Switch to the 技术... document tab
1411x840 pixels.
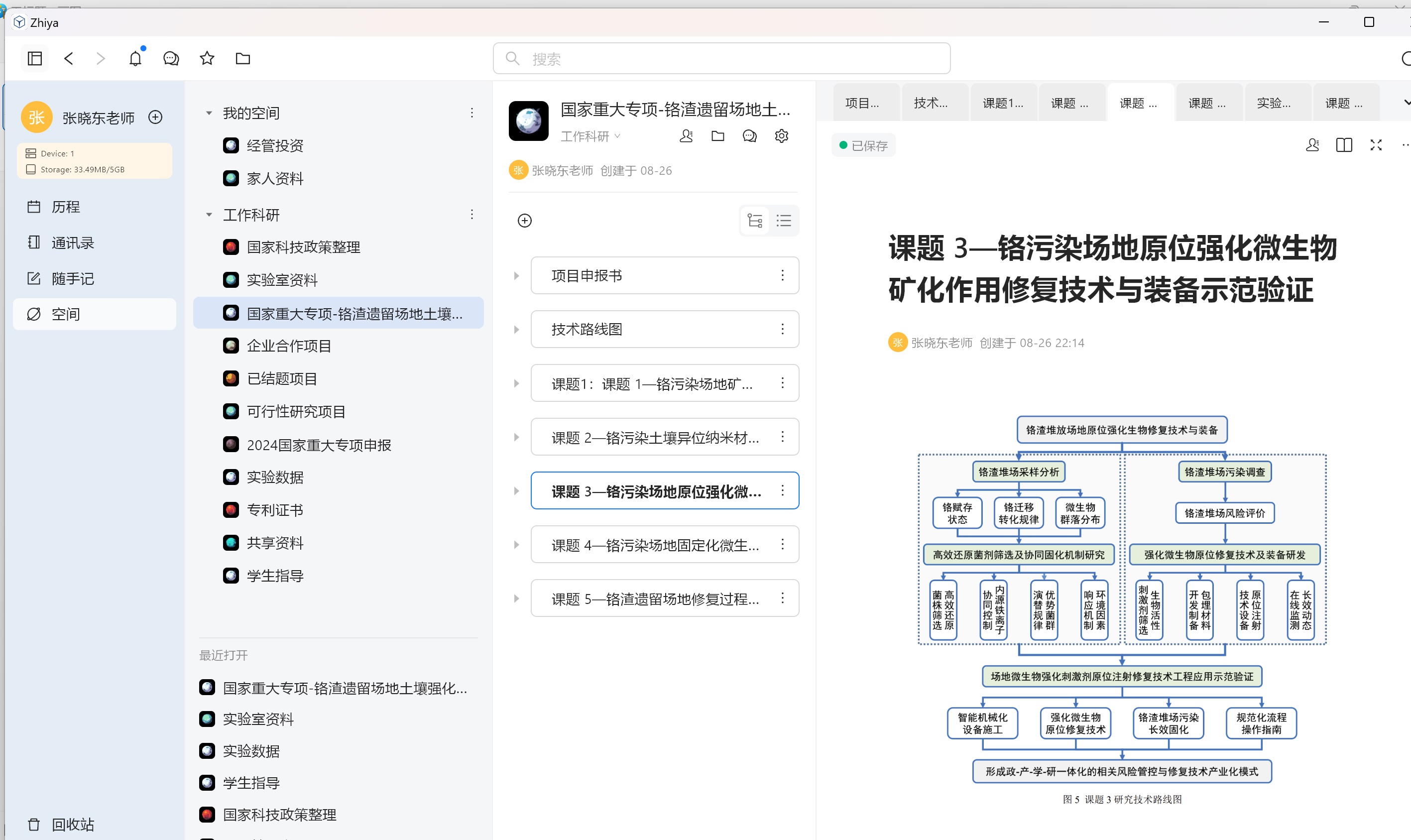tap(931, 103)
